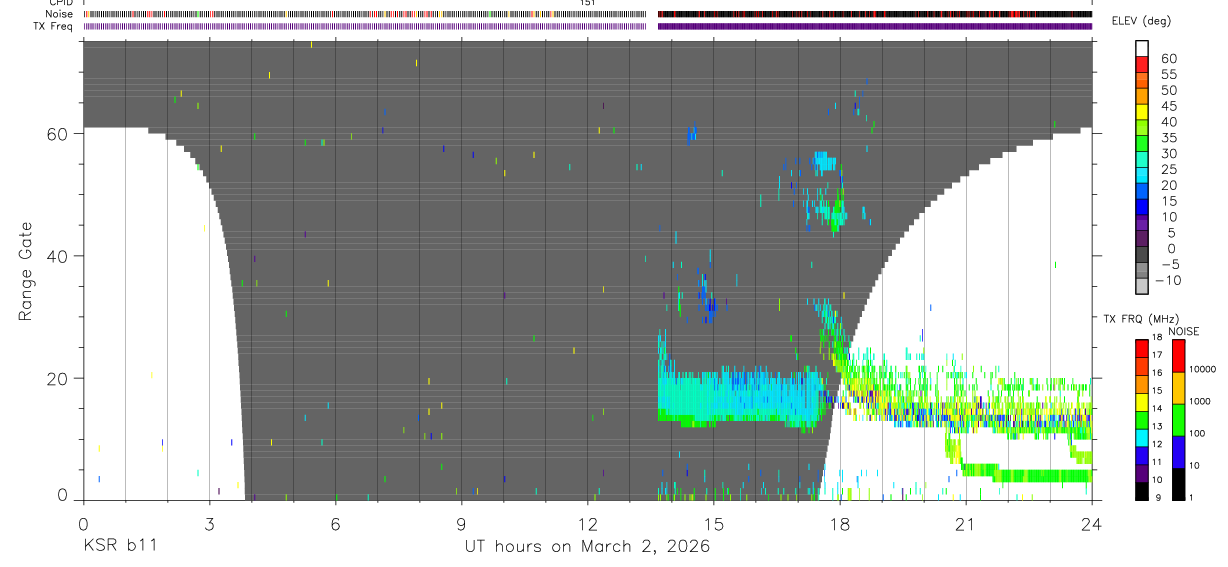Click the '3' tick label on the UT hours axis
The image size is (1228, 567).
point(209,523)
